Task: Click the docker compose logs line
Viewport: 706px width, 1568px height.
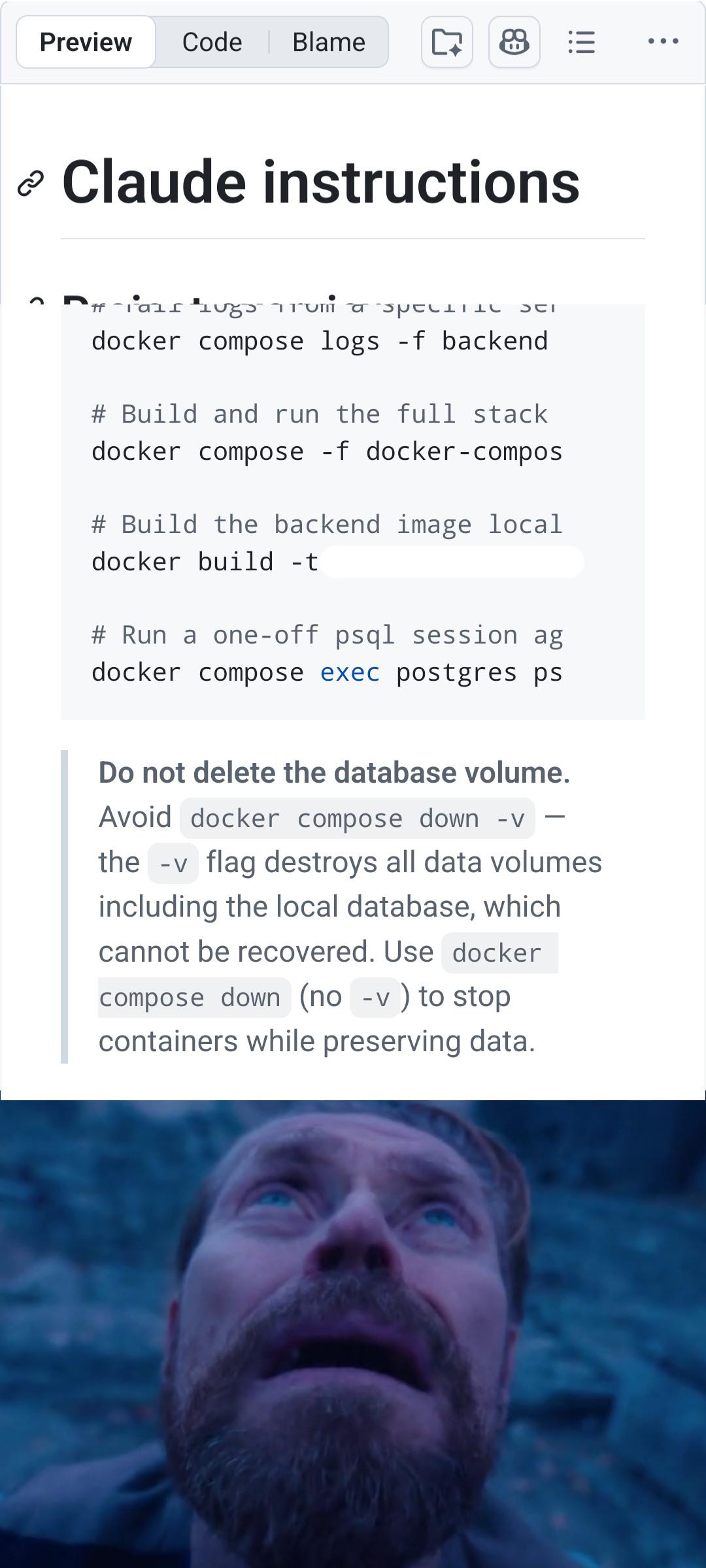Action: 320,341
